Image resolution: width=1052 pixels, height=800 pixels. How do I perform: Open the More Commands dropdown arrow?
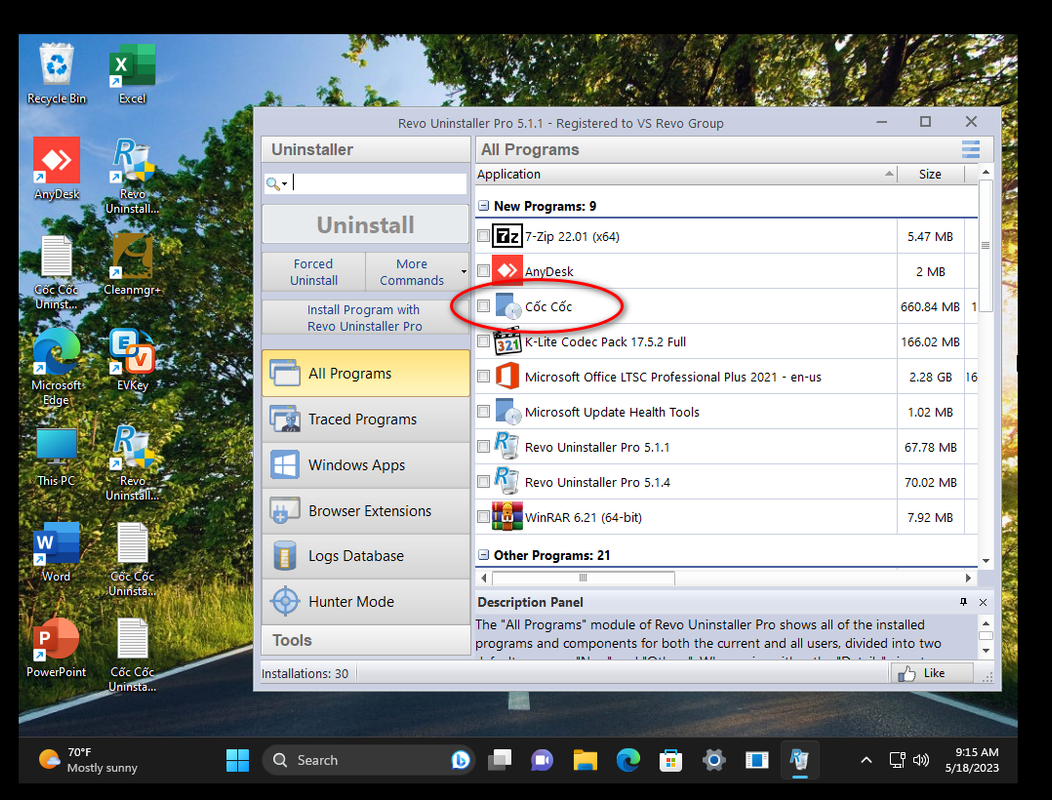click(x=464, y=272)
